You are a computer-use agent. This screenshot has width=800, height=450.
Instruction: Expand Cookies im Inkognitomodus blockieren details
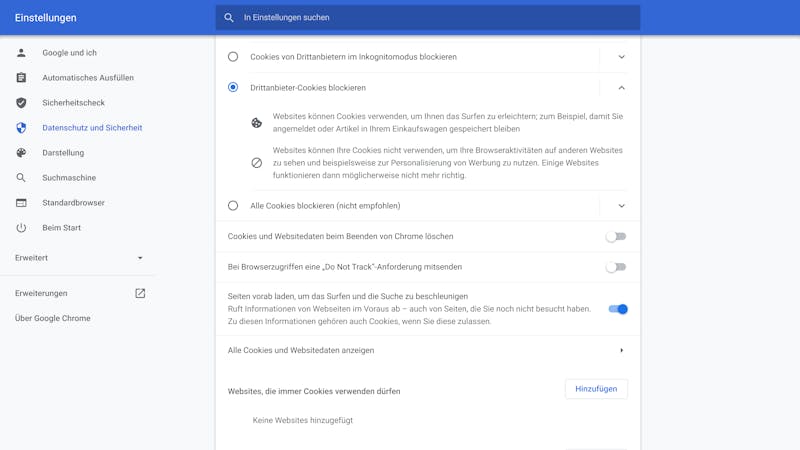[621, 57]
